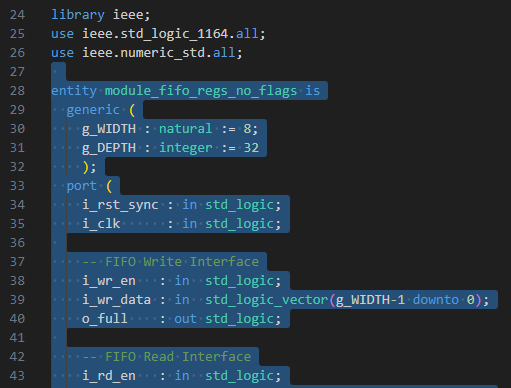Click the default value 32
511x388 pixels.
(251, 148)
